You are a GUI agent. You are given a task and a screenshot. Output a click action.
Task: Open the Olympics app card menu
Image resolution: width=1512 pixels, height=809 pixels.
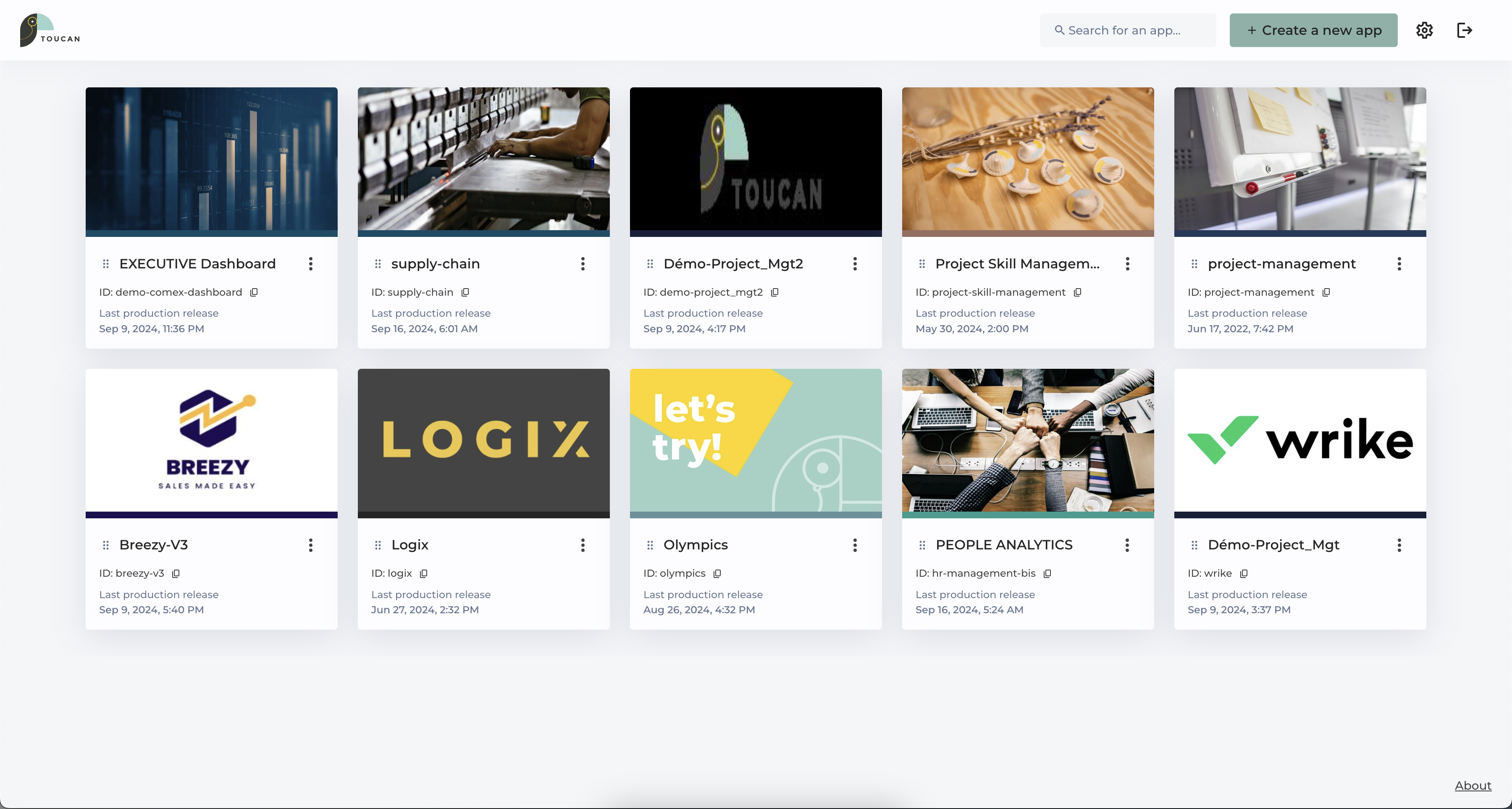(x=855, y=545)
